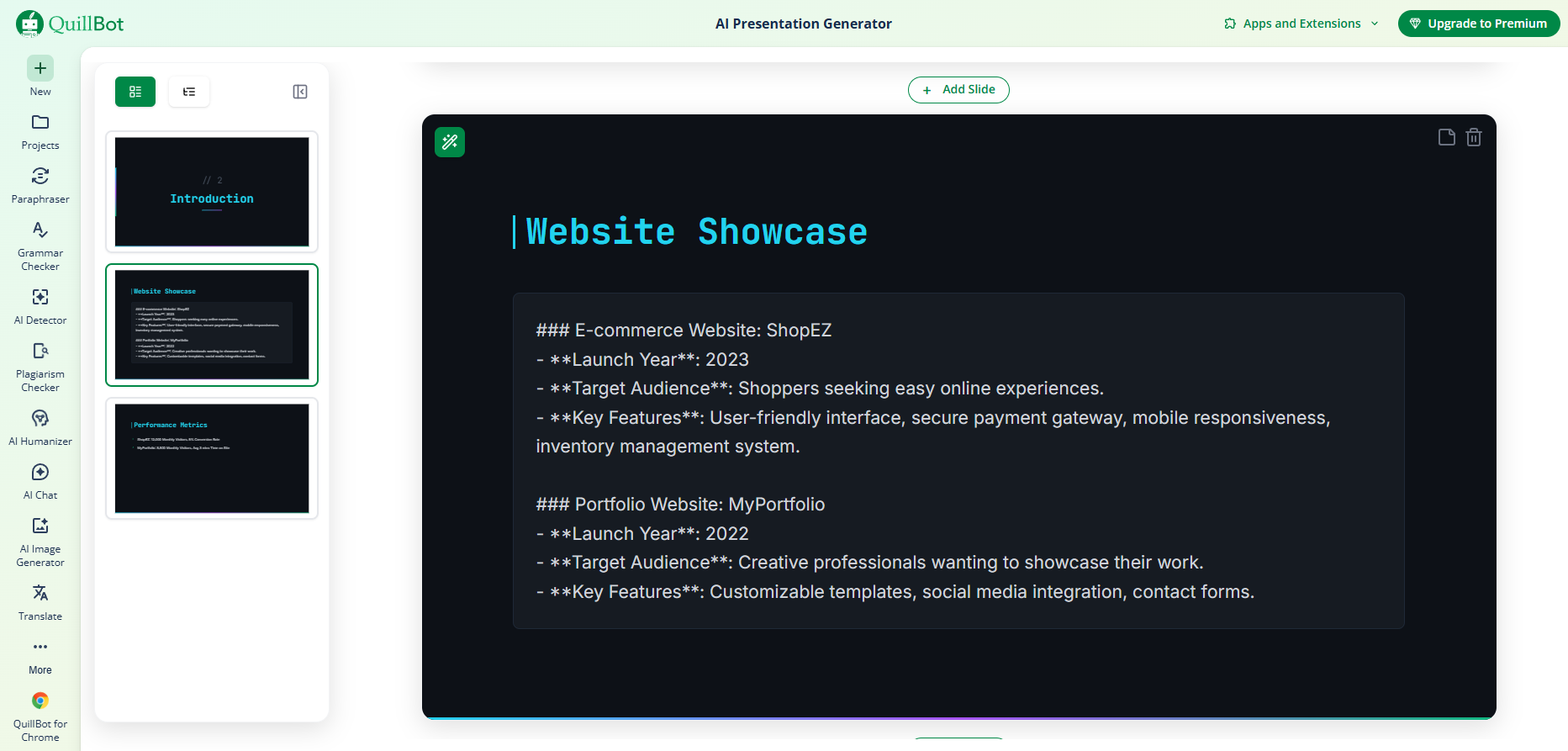The image size is (1568, 751).
Task: Show More tools in the sidebar
Action: tap(40, 656)
